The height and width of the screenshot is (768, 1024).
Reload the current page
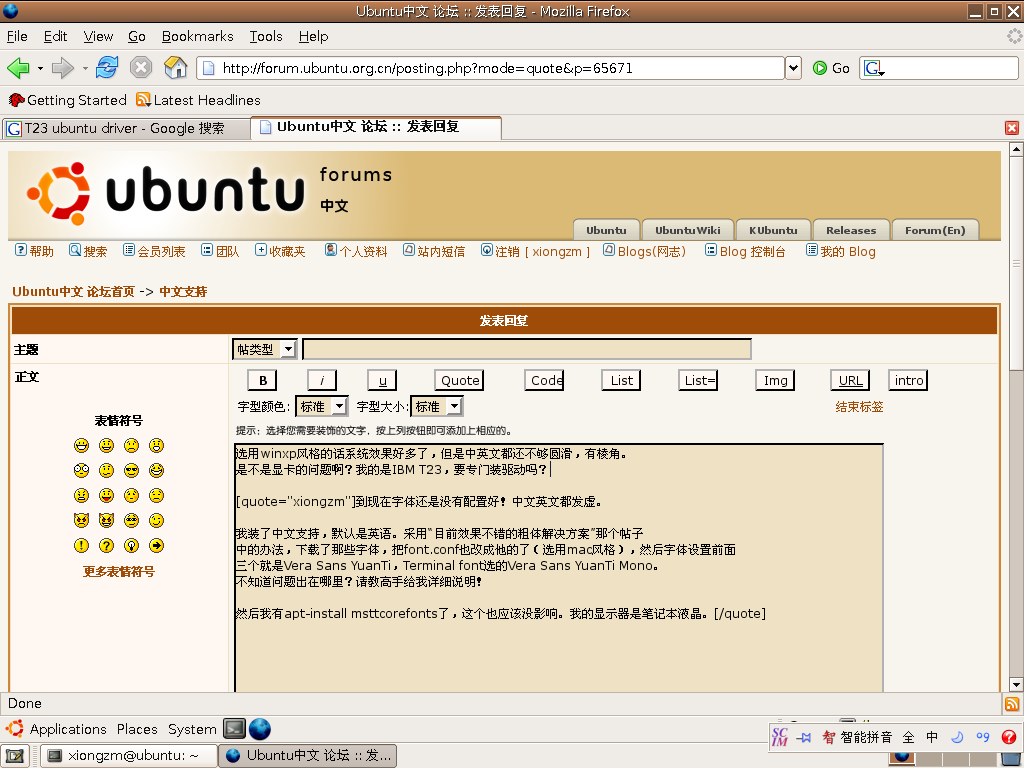tap(107, 67)
